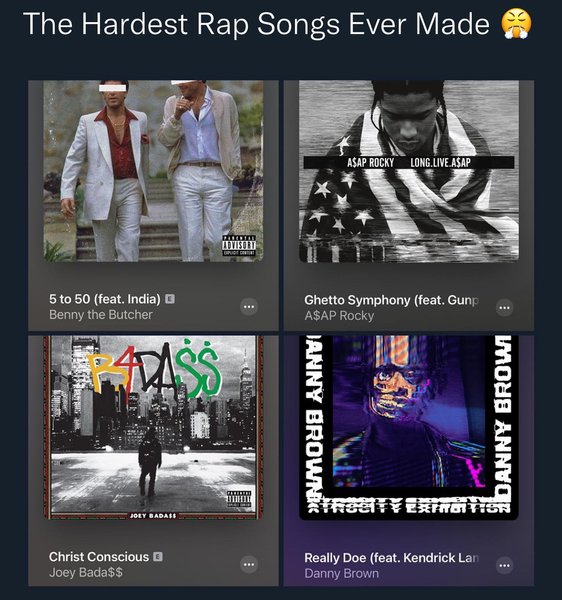Select the Christ Conscious song title

(x=99, y=557)
